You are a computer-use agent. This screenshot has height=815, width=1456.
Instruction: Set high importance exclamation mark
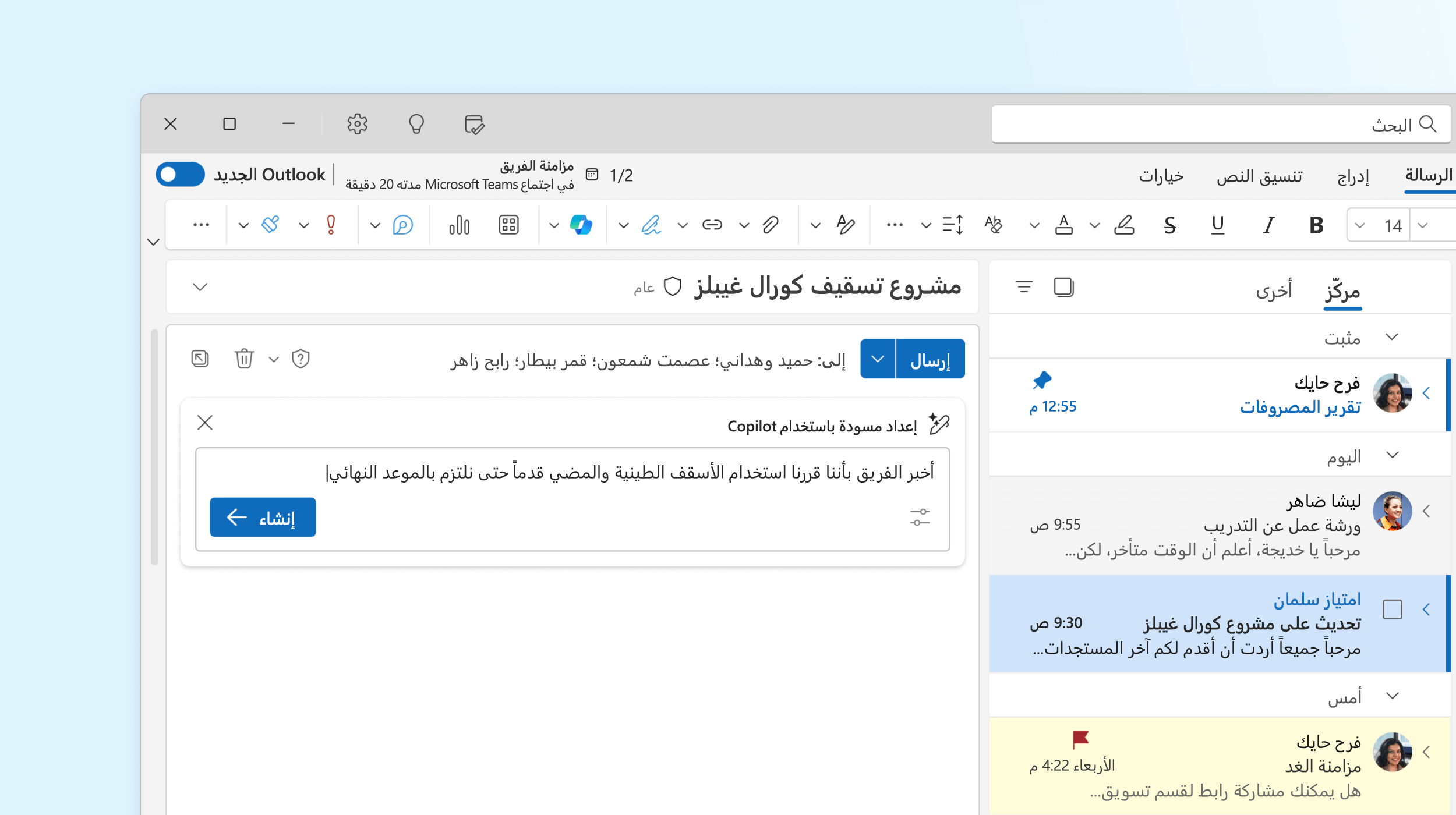tap(331, 225)
